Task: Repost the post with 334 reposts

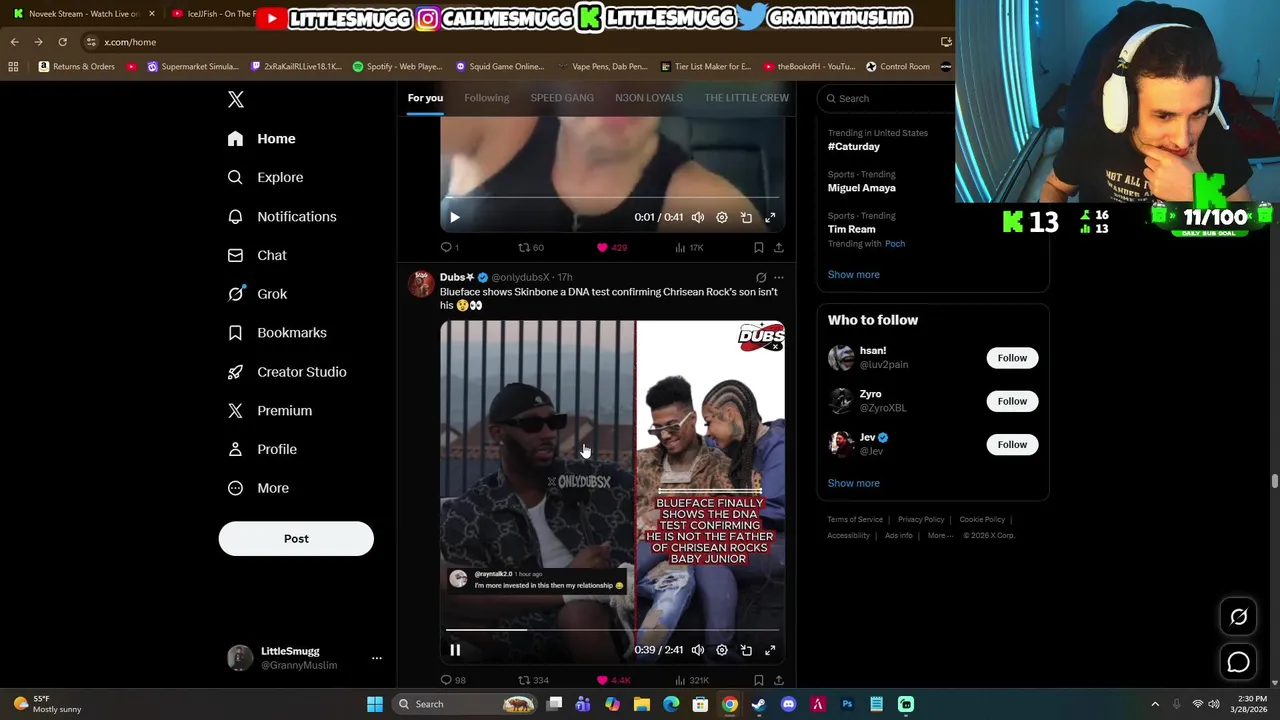Action: coord(533,680)
